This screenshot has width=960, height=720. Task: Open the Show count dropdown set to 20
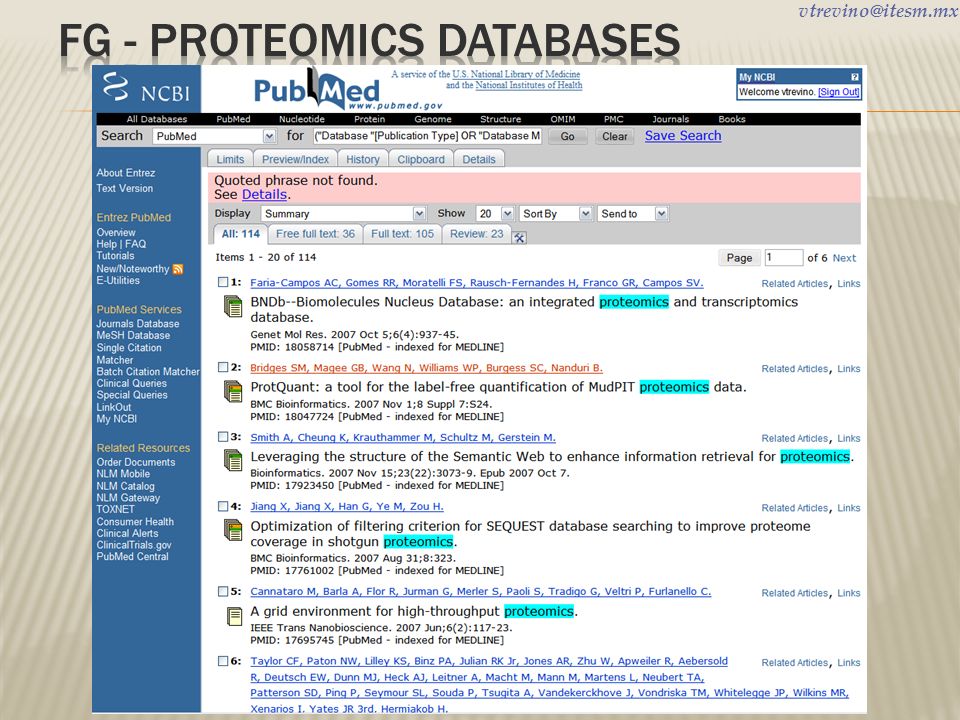tap(495, 214)
